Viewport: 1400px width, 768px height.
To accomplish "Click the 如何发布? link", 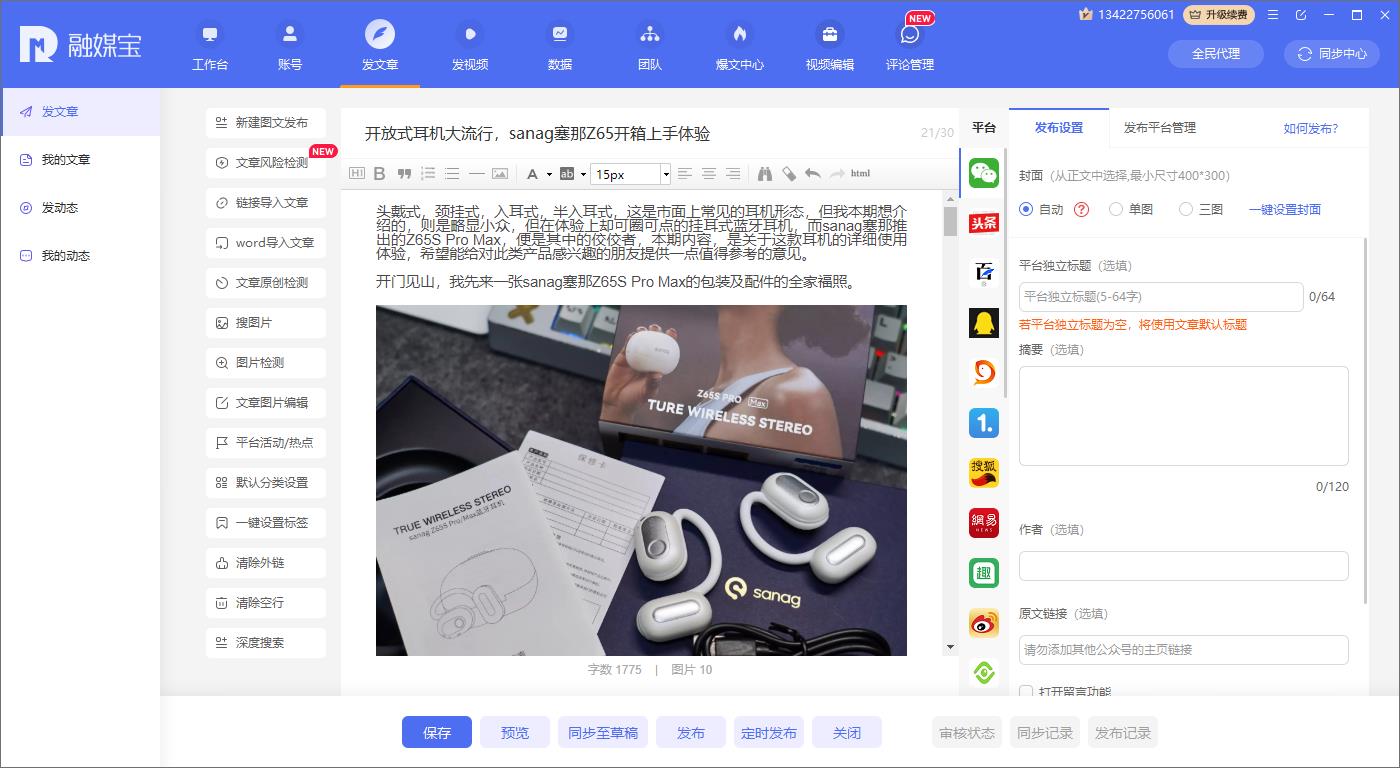I will [1311, 128].
